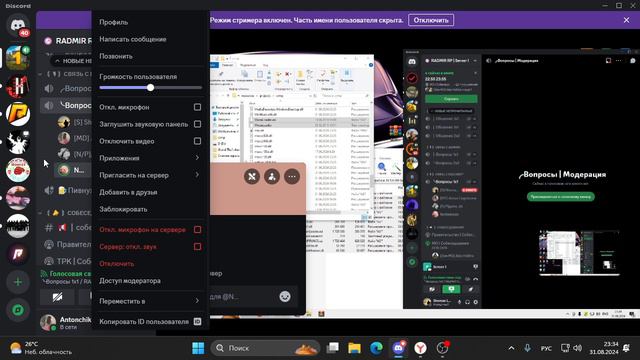Open the ТРК | Соб channel
640x360 pixels.
point(67,261)
